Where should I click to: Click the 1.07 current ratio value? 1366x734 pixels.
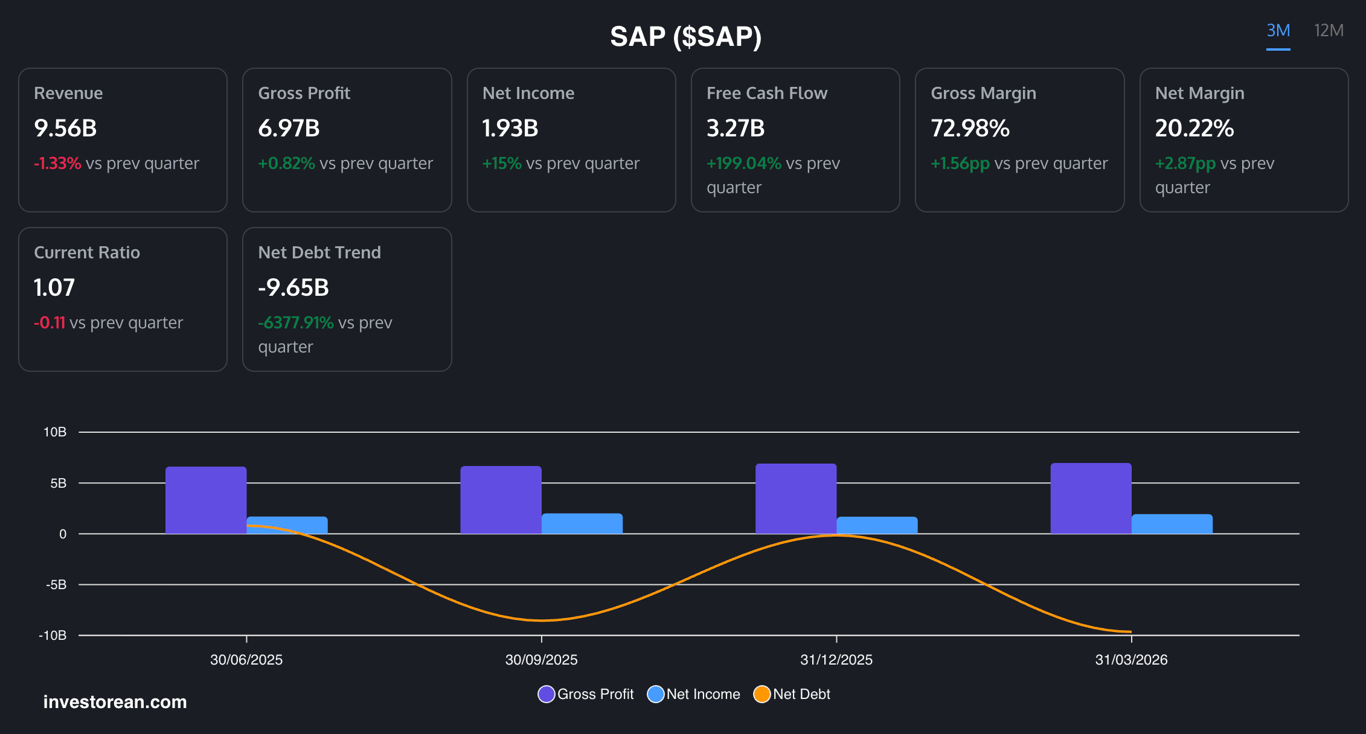pos(54,287)
